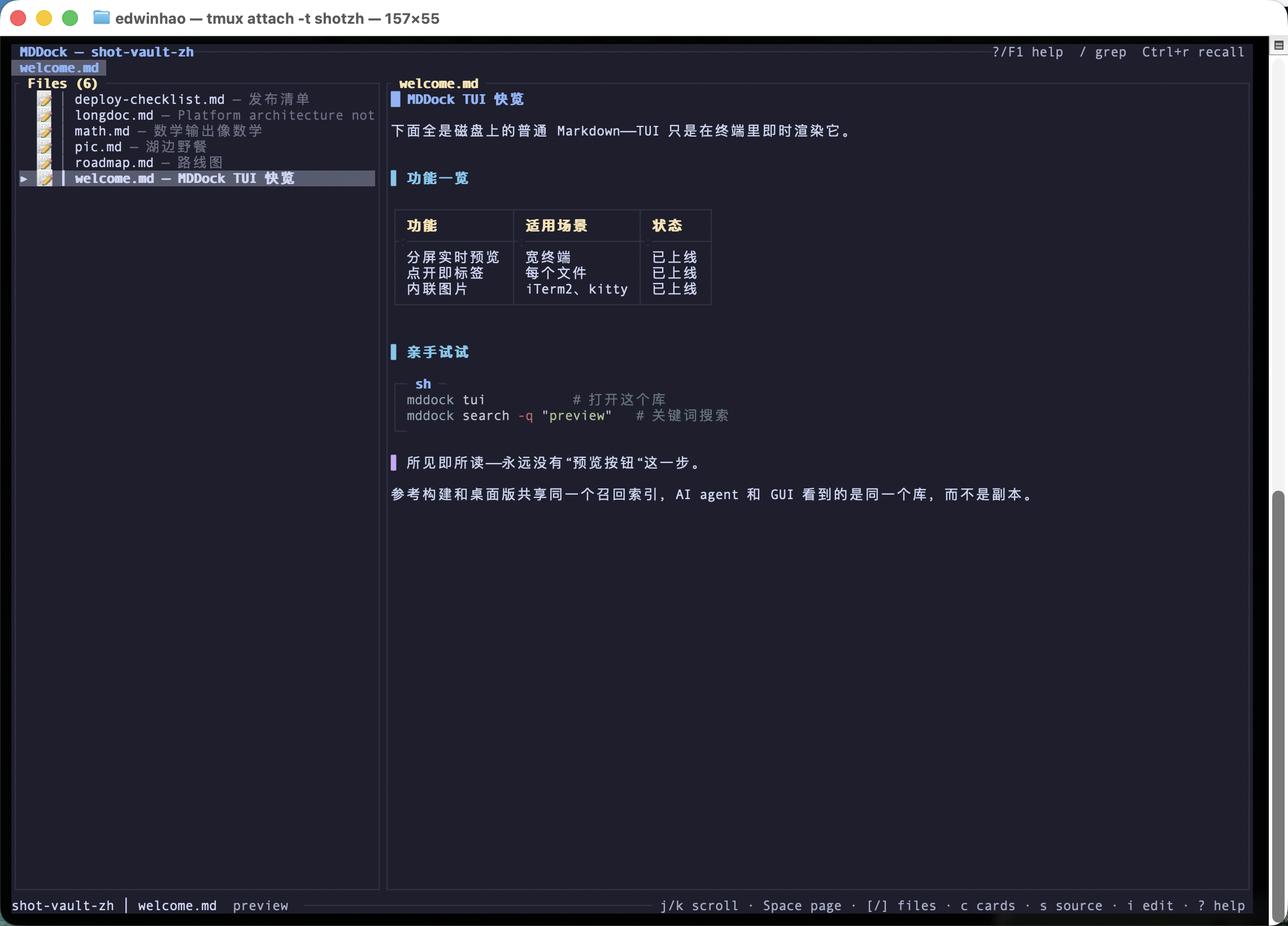Viewport: 1288px width, 926px height.
Task: Click the / grep hint
Action: pyautogui.click(x=1102, y=53)
